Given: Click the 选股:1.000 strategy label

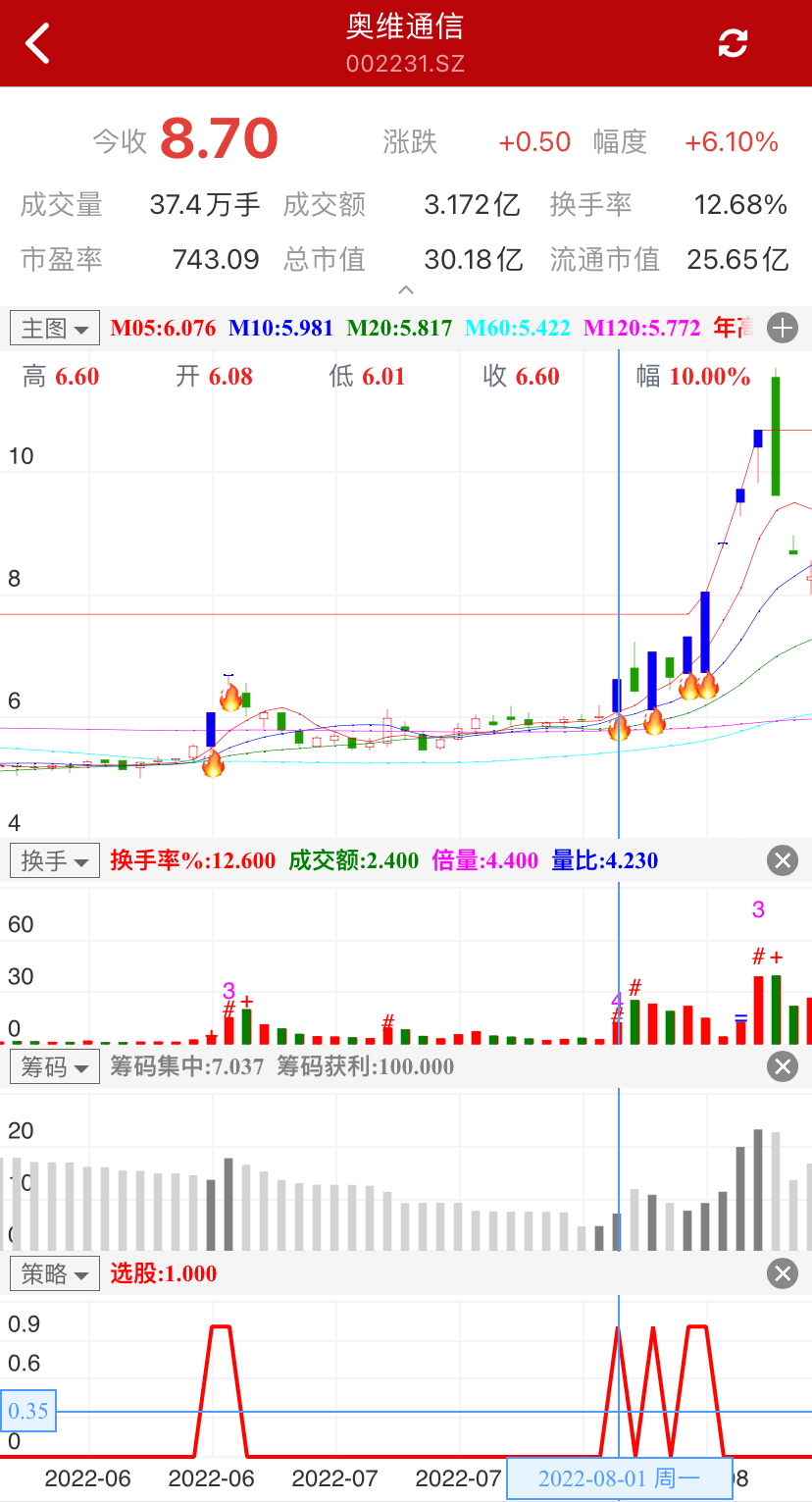Looking at the screenshot, I should tap(164, 1273).
